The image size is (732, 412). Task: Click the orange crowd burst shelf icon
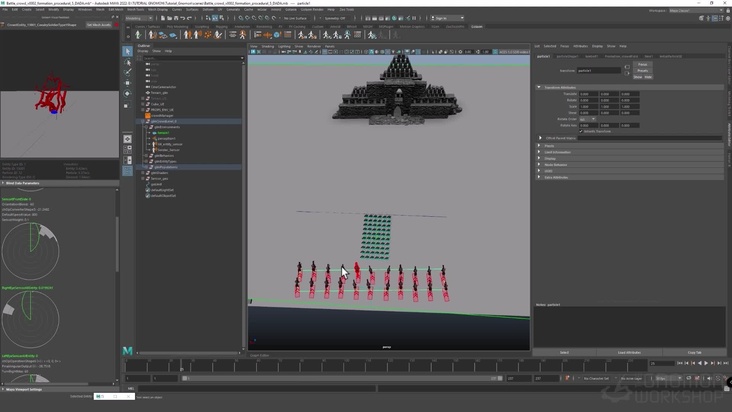pyautogui.click(x=208, y=35)
